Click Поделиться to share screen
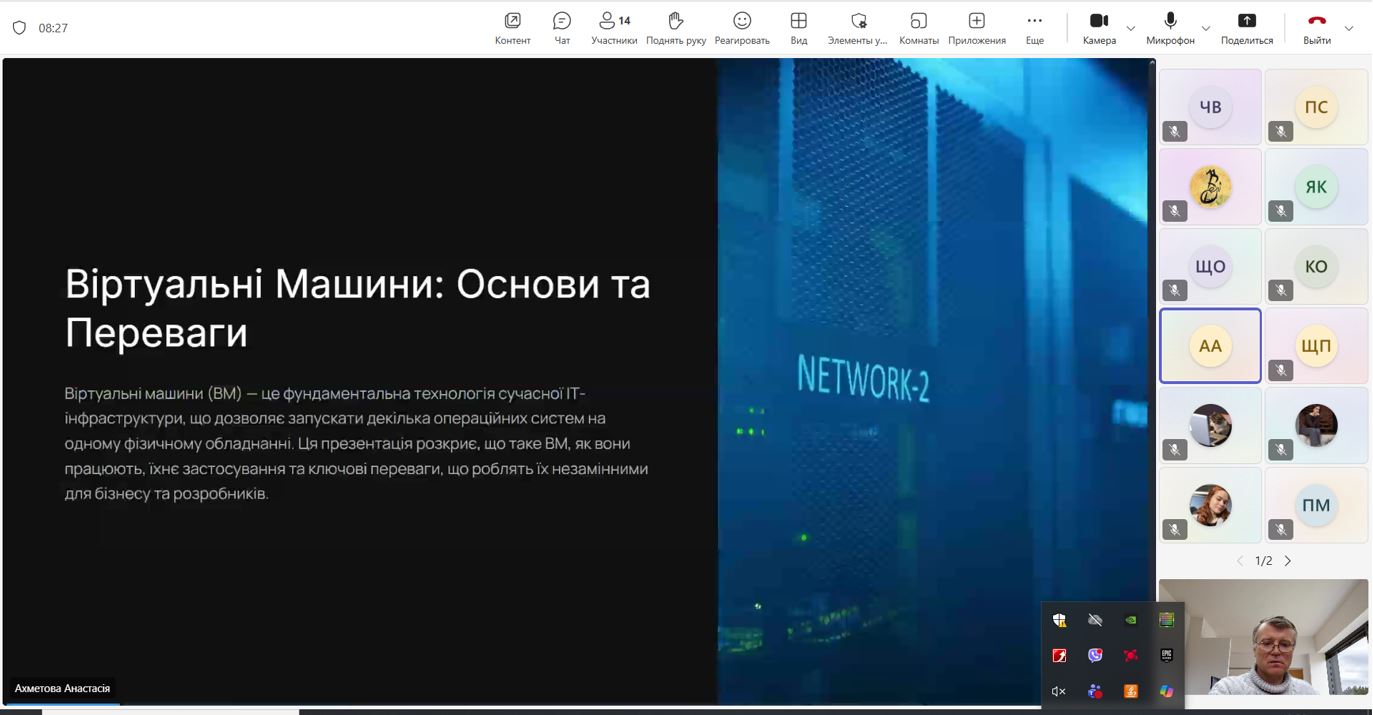1373x715 pixels. pos(1247,27)
